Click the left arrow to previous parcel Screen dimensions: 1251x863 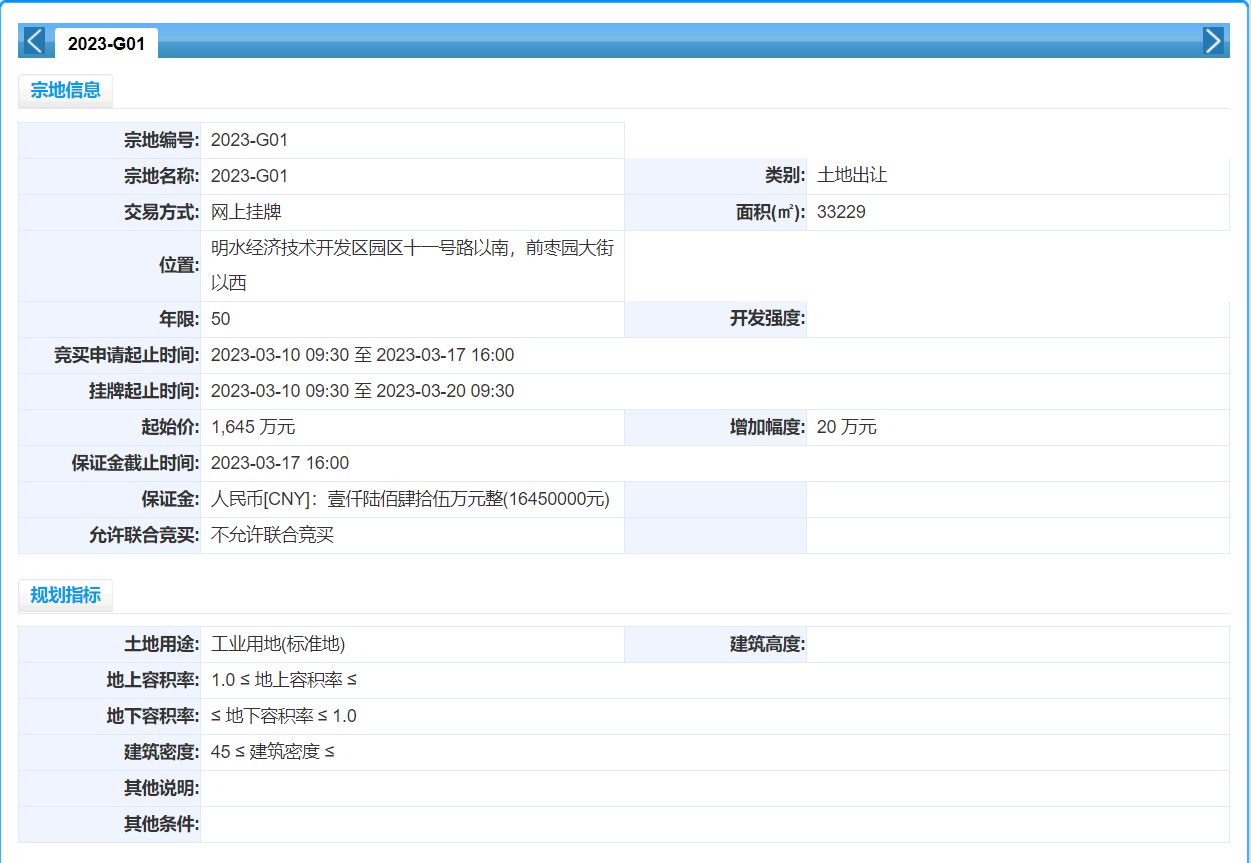click(35, 41)
